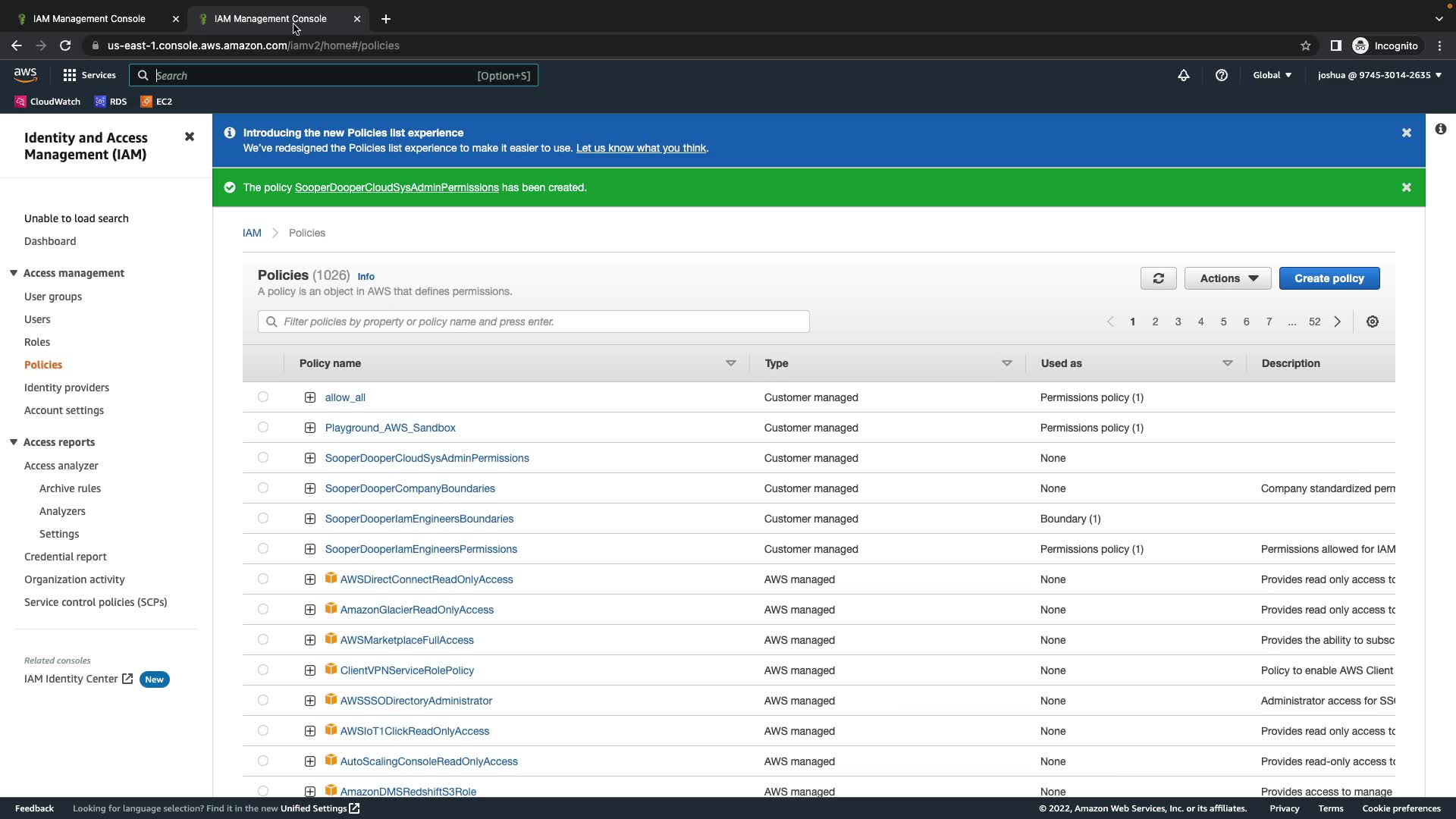Image resolution: width=1456 pixels, height=819 pixels.
Task: Open the Global region dropdown
Action: [1272, 75]
